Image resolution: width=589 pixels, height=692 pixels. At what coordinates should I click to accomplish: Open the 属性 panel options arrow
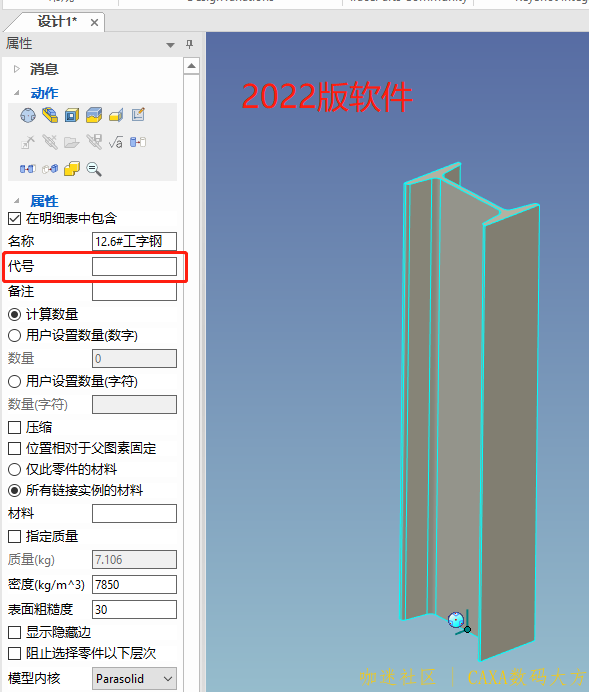tap(170, 45)
